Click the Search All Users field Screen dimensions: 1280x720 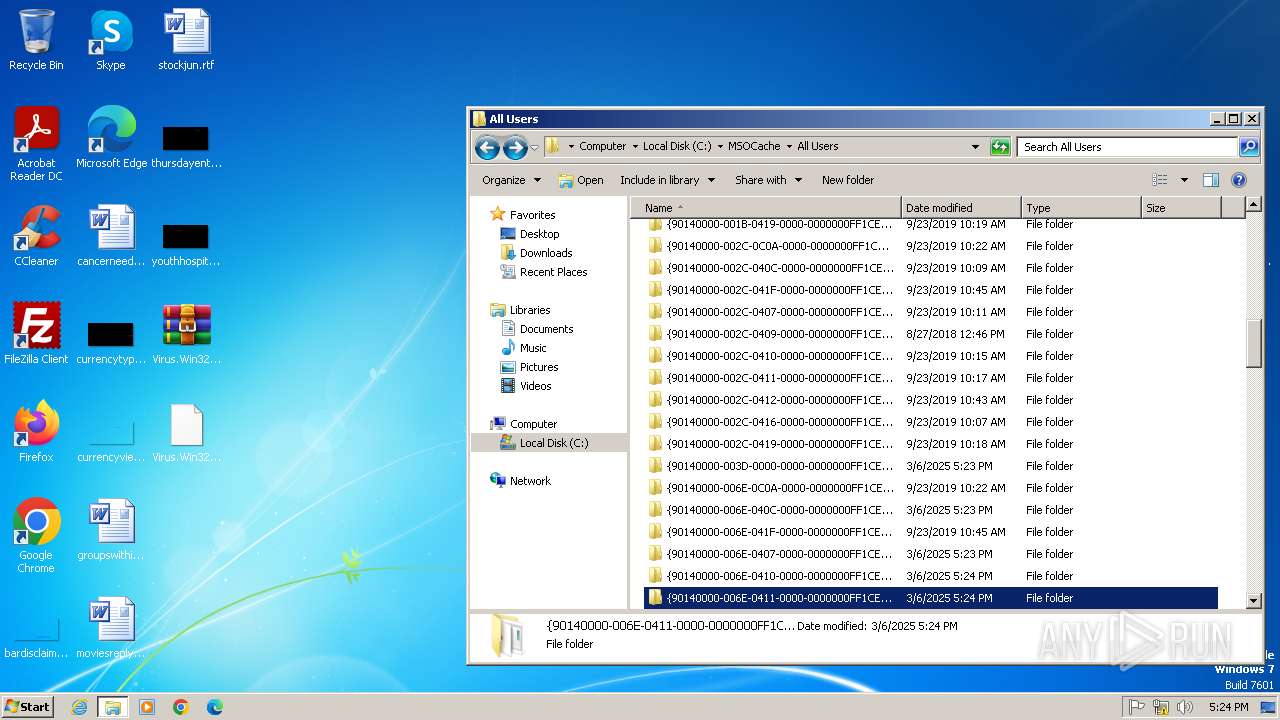coord(1128,147)
